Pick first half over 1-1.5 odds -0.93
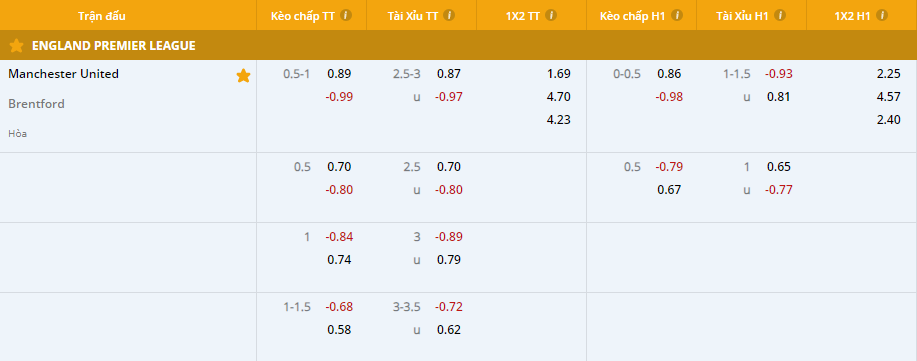 coord(778,74)
